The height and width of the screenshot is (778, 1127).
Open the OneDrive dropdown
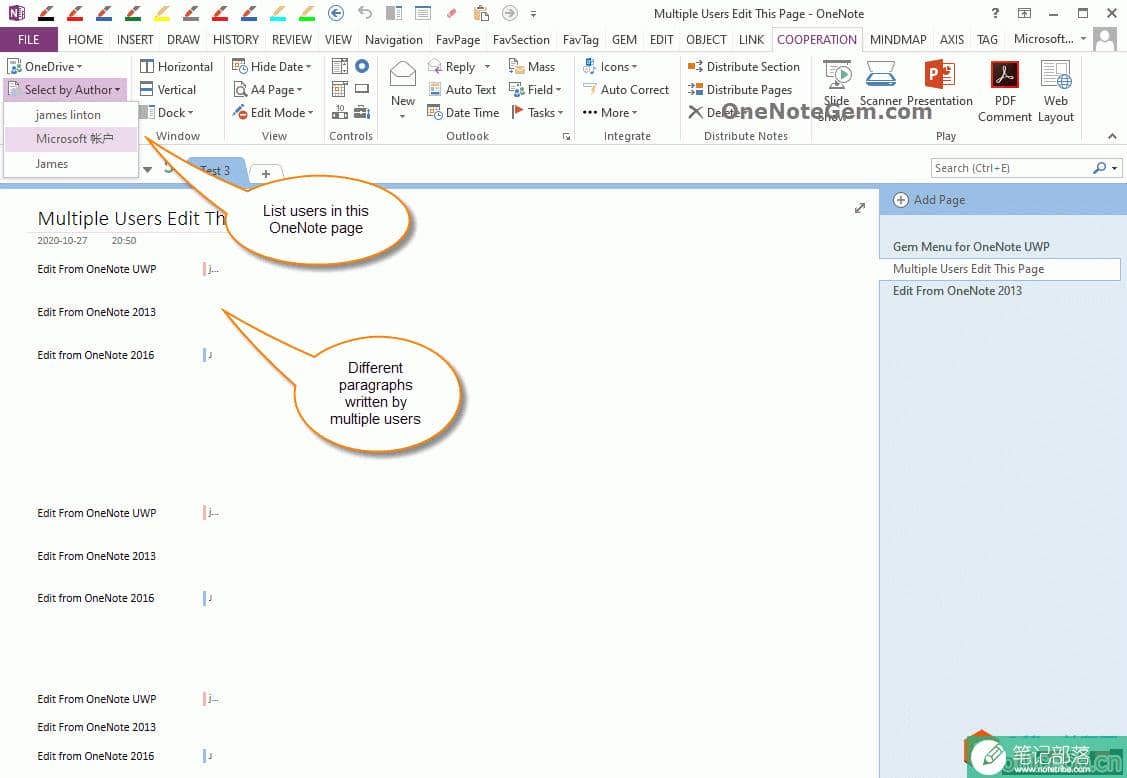point(45,67)
